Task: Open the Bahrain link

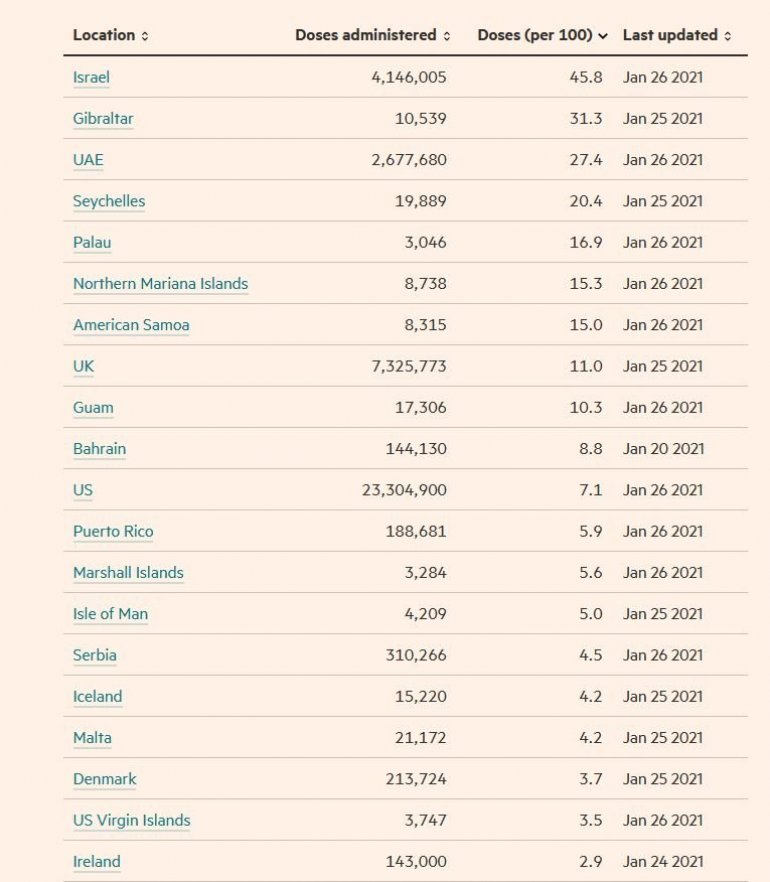Action: pyautogui.click(x=99, y=449)
